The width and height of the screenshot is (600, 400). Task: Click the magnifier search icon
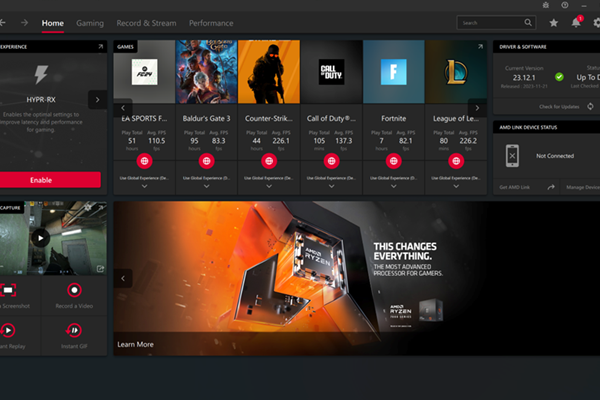click(528, 23)
